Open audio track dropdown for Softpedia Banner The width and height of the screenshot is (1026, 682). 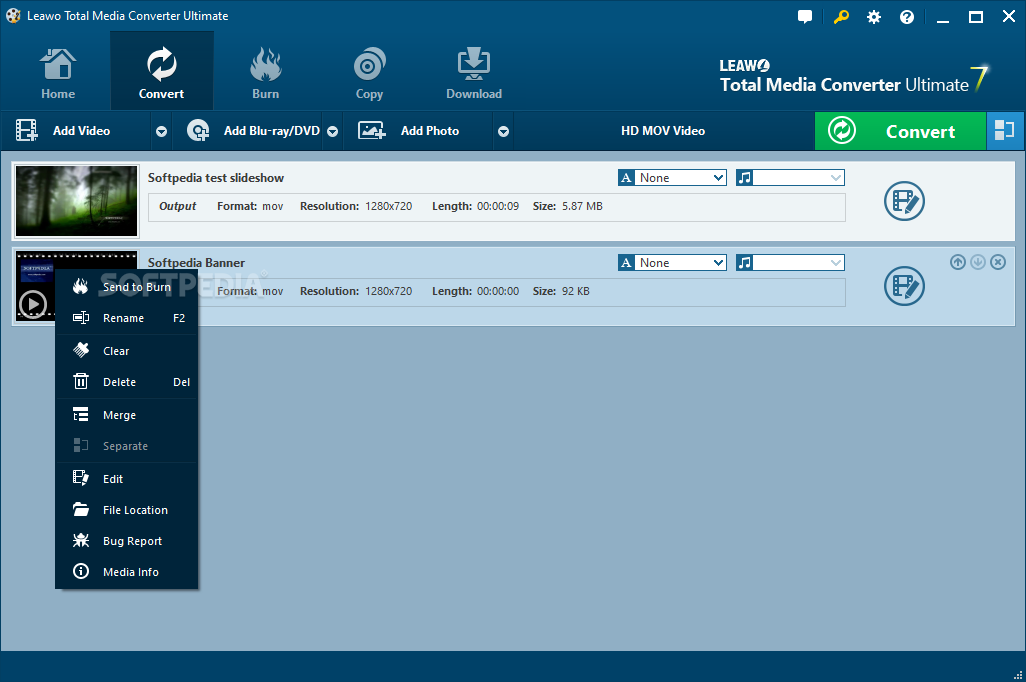pos(790,262)
